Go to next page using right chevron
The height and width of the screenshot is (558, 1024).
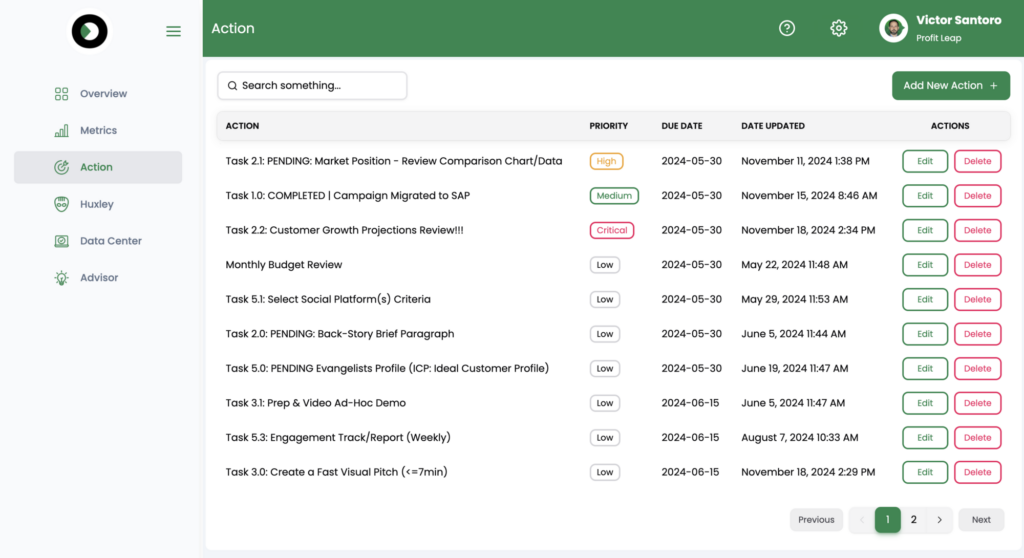[940, 520]
